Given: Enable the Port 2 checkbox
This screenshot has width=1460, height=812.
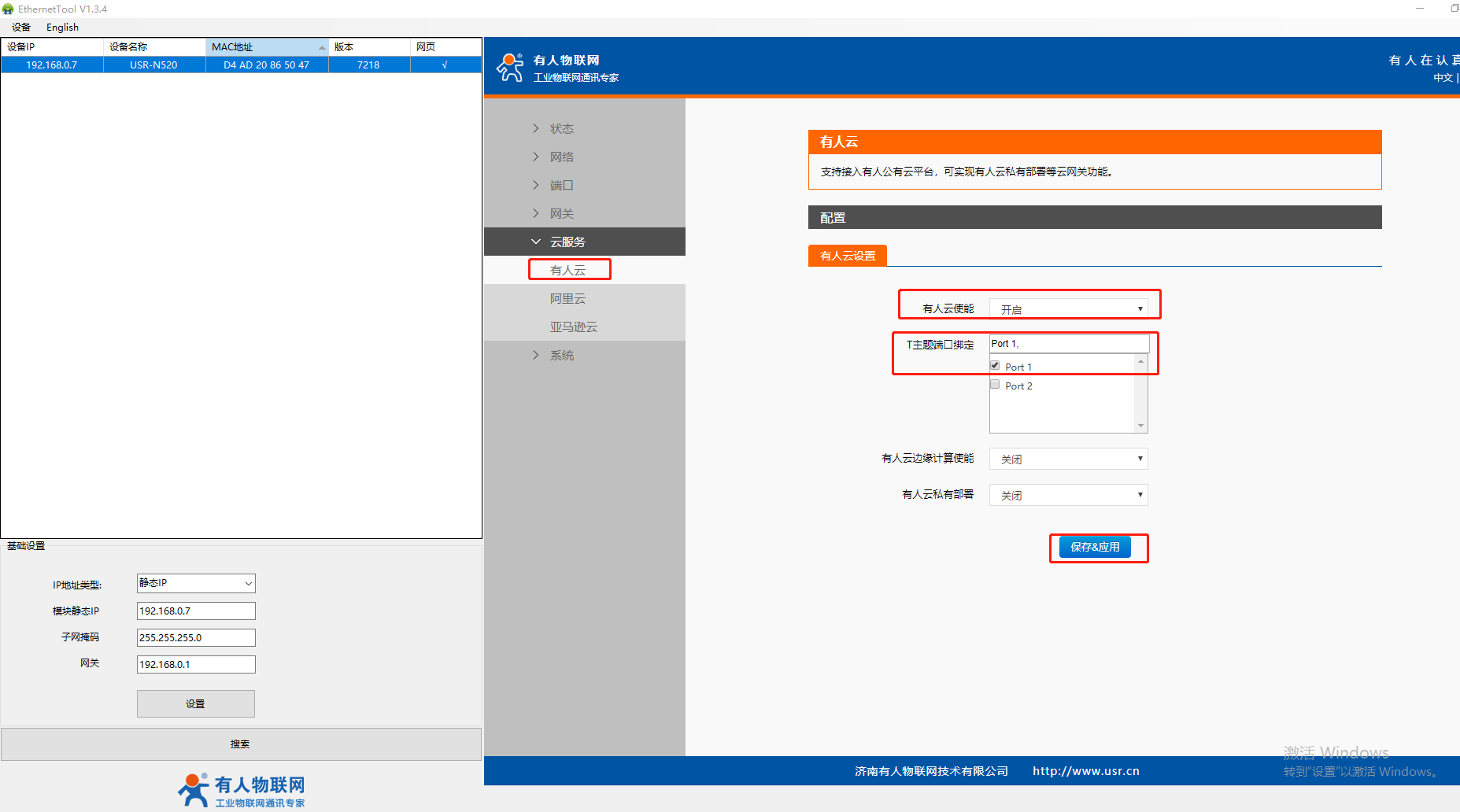Looking at the screenshot, I should pos(995,385).
